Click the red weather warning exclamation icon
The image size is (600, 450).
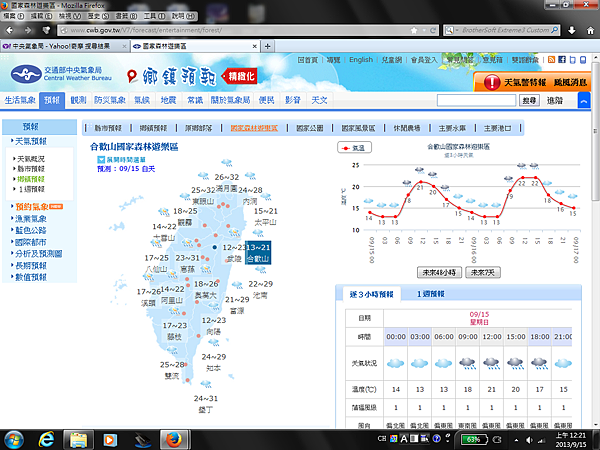click(492, 82)
